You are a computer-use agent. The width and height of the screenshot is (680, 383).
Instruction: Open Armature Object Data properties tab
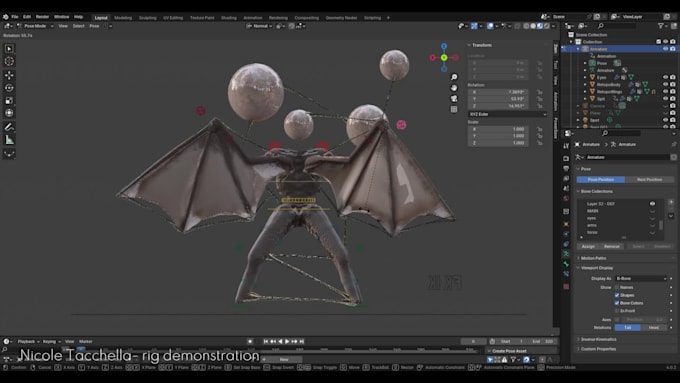coord(566,254)
